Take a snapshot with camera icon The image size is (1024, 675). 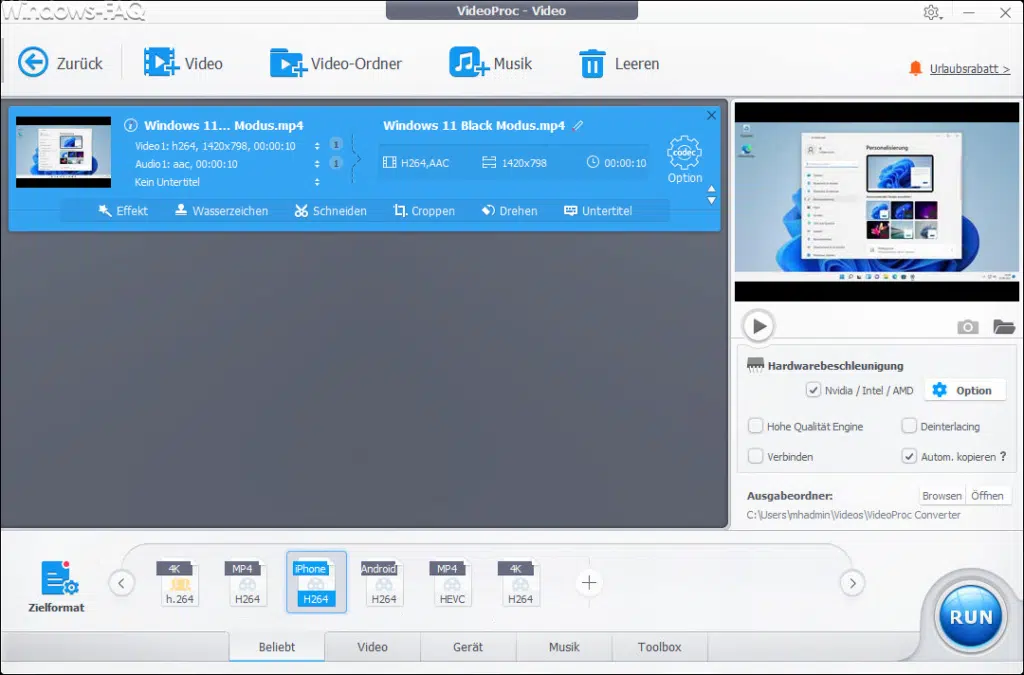(x=967, y=326)
